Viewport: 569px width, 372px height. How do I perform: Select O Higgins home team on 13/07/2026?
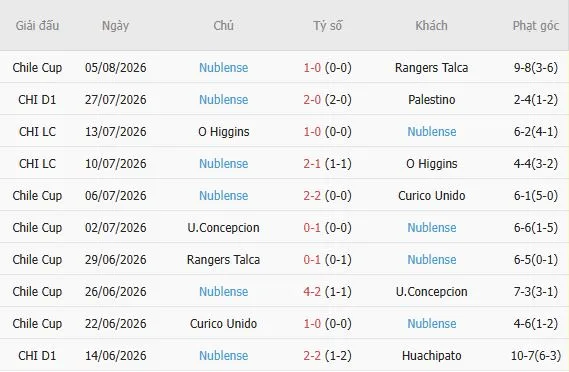coord(224,131)
